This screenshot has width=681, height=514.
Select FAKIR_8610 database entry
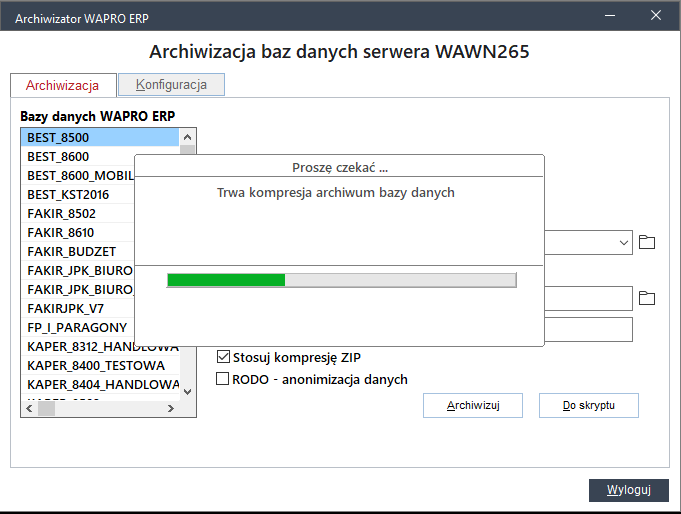coord(78,232)
